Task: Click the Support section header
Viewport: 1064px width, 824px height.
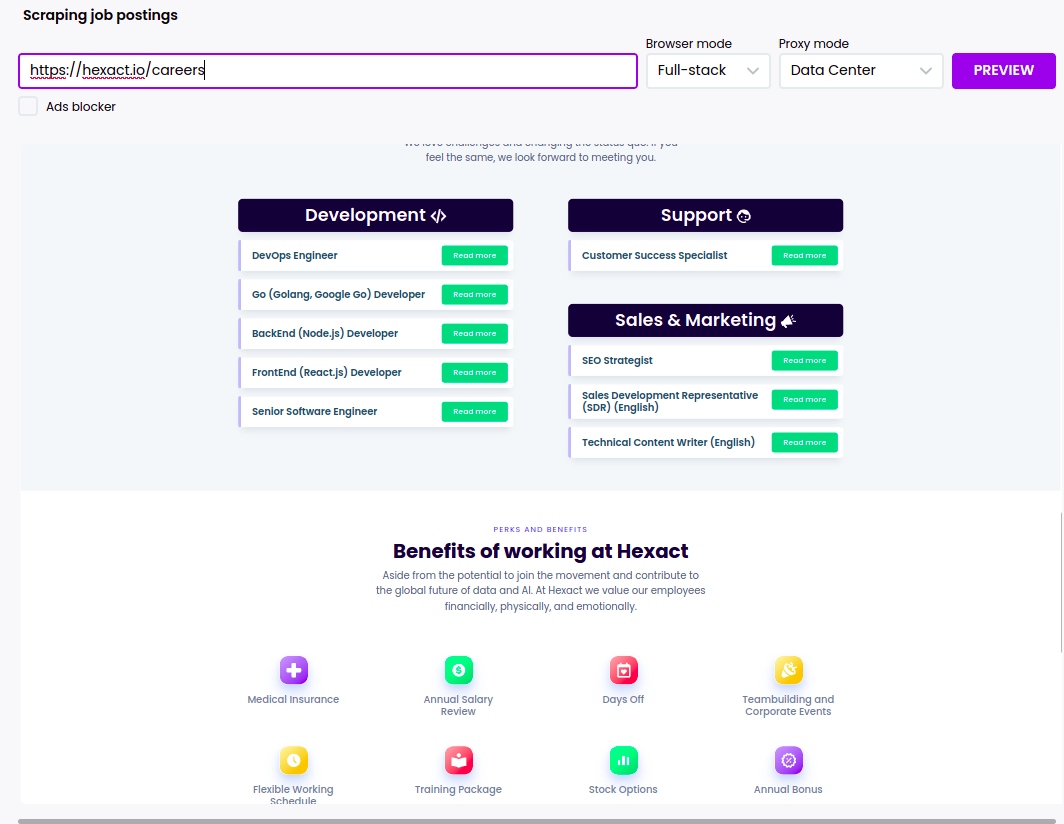Action: (x=705, y=215)
